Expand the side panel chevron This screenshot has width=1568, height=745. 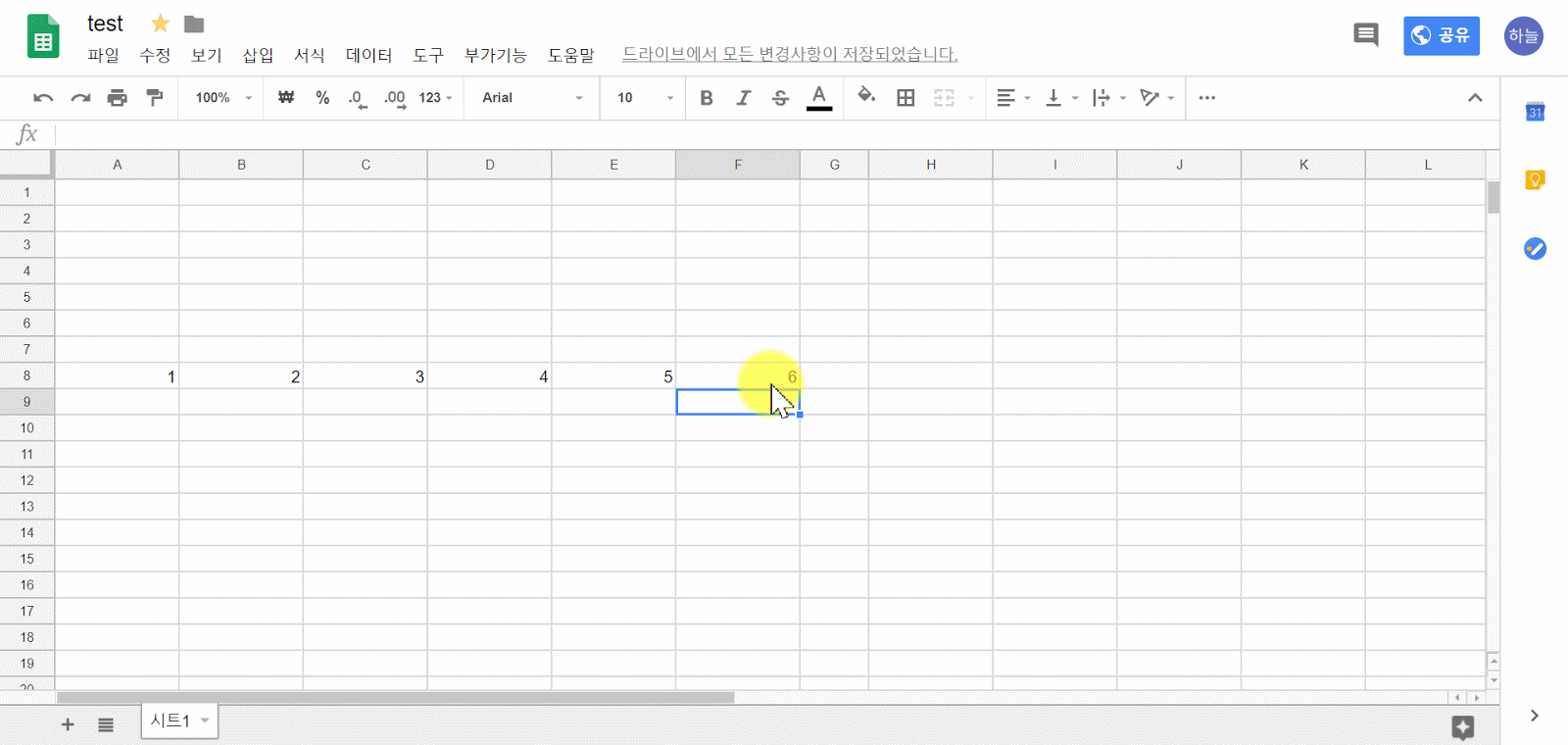pos(1535,716)
